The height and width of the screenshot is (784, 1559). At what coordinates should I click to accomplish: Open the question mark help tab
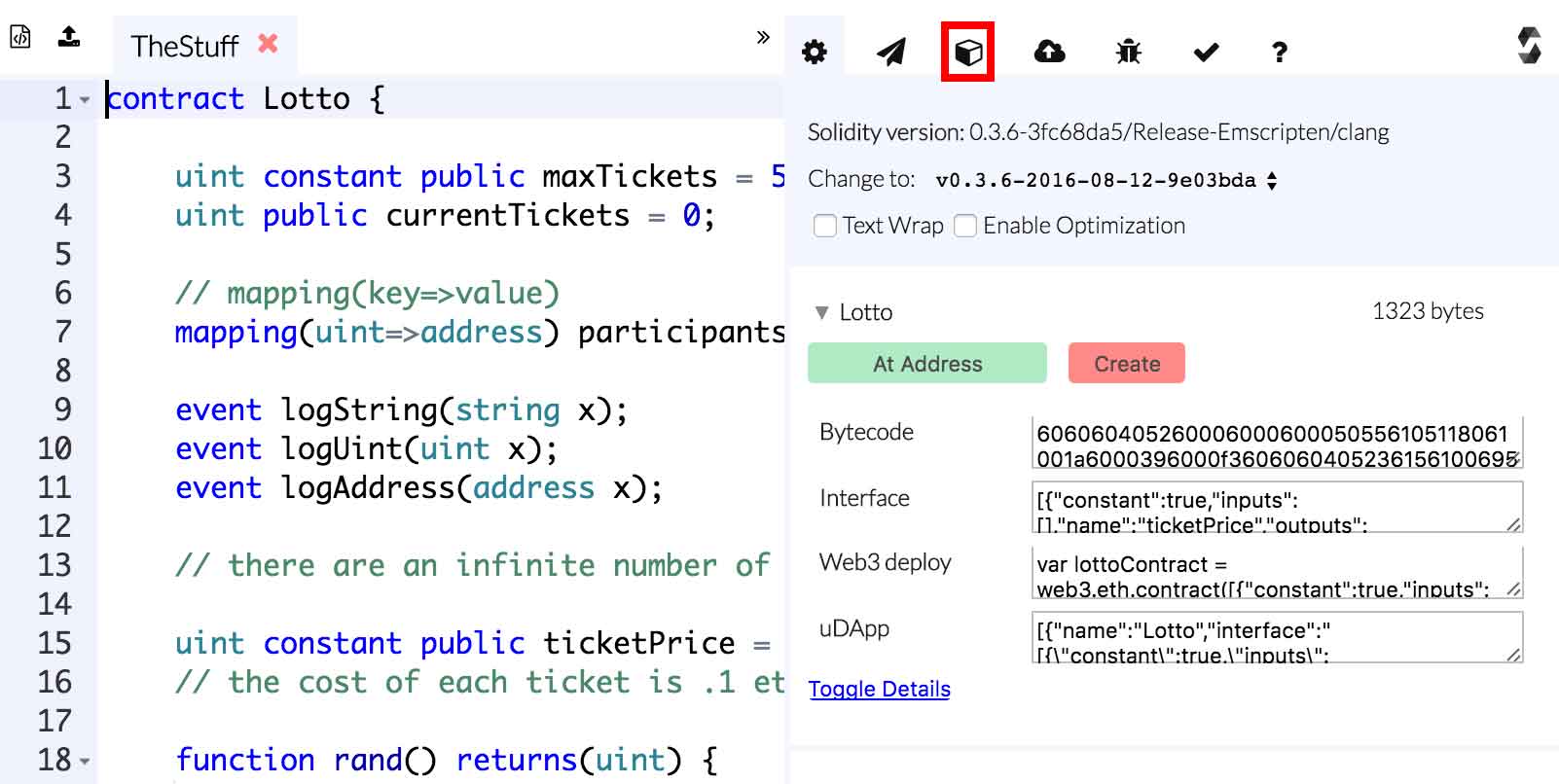[1280, 52]
